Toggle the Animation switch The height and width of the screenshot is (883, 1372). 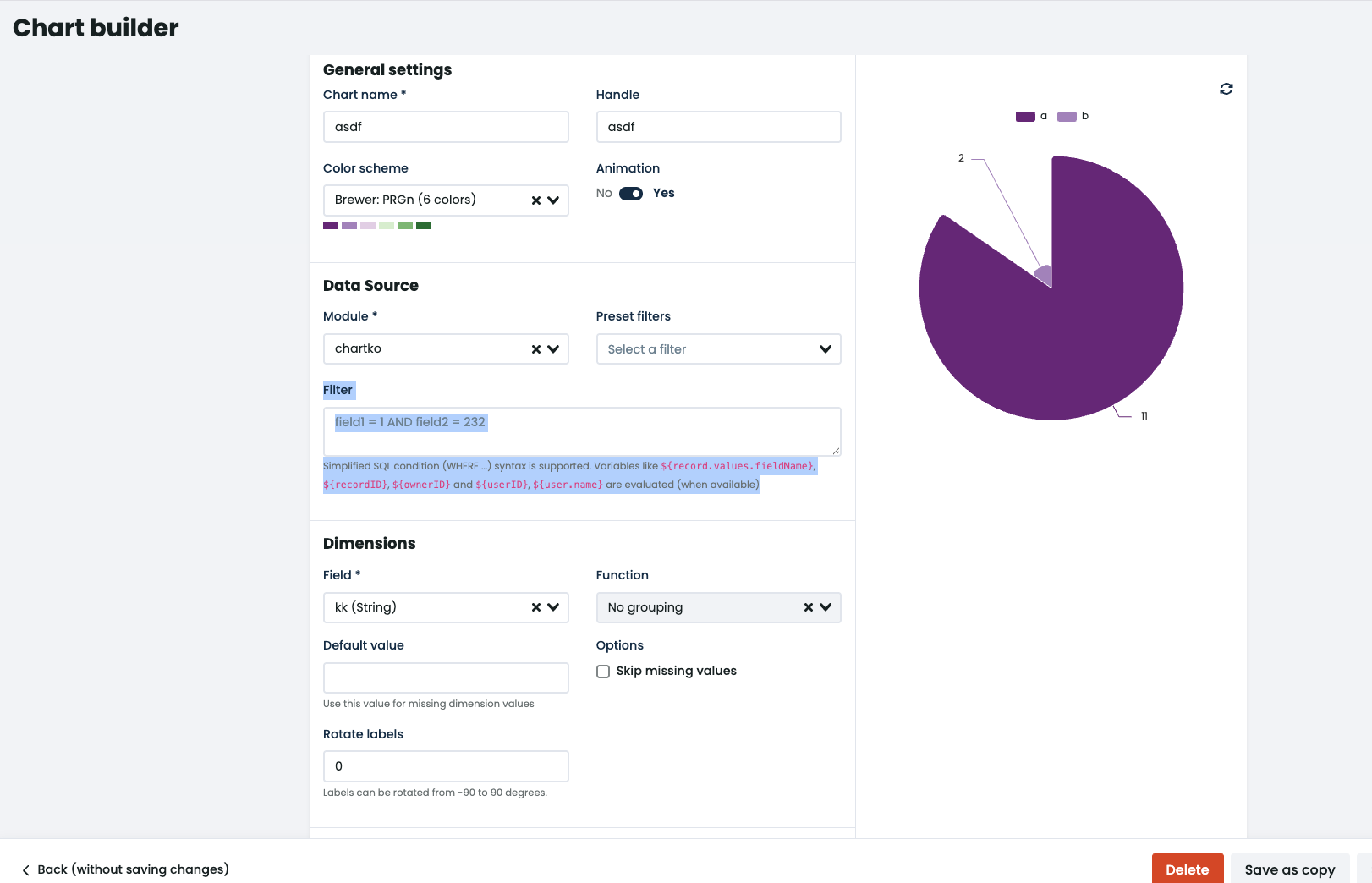631,194
